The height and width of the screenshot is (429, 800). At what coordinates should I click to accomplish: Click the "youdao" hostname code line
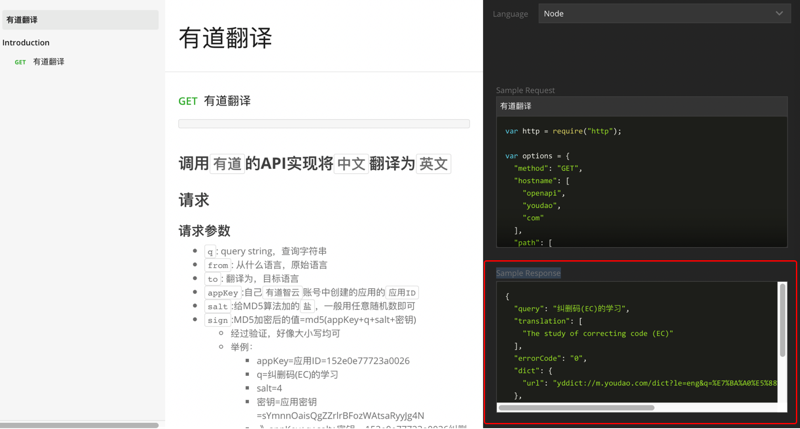tap(541, 206)
